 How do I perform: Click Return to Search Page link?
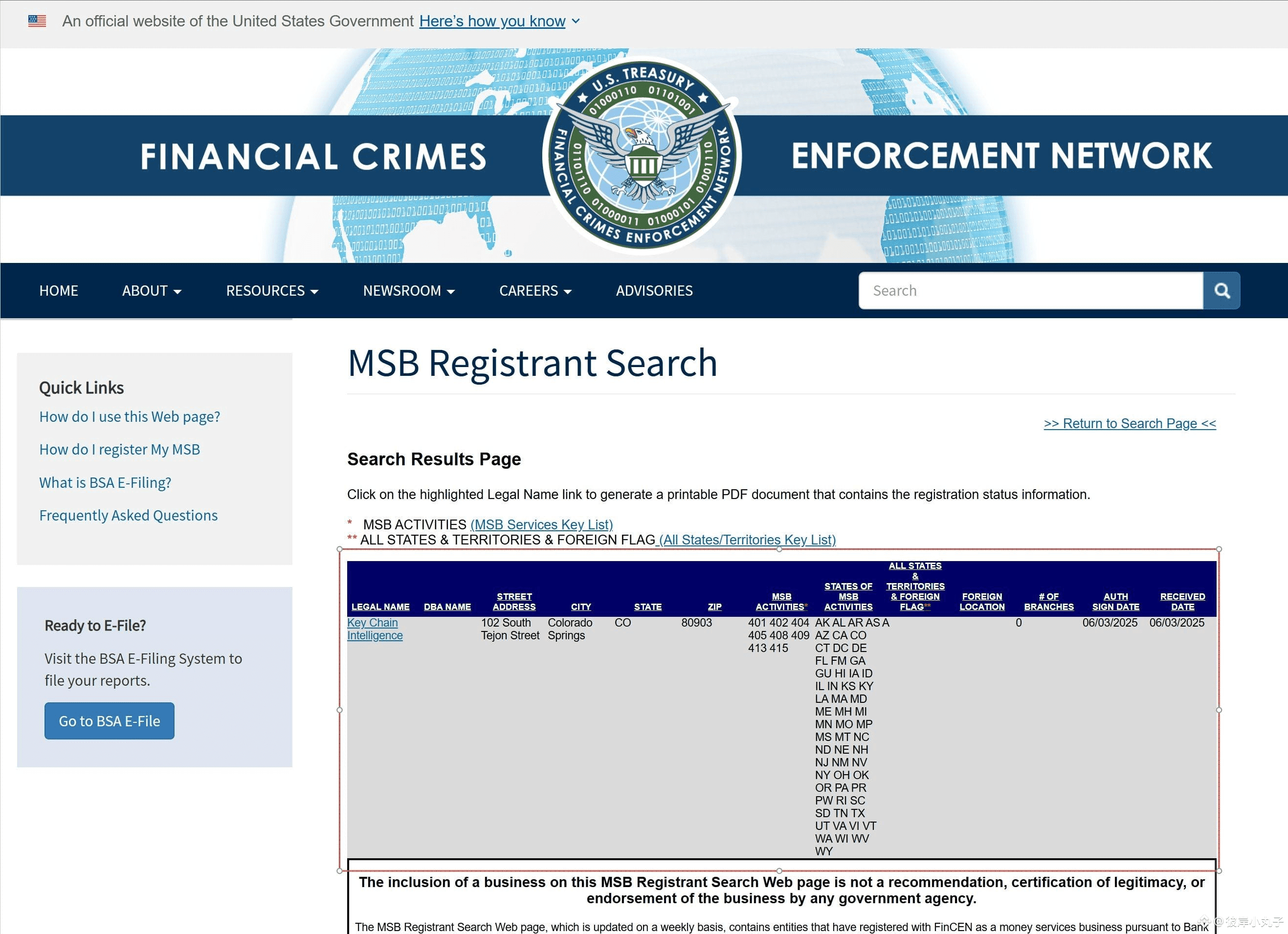pyautogui.click(x=1130, y=424)
